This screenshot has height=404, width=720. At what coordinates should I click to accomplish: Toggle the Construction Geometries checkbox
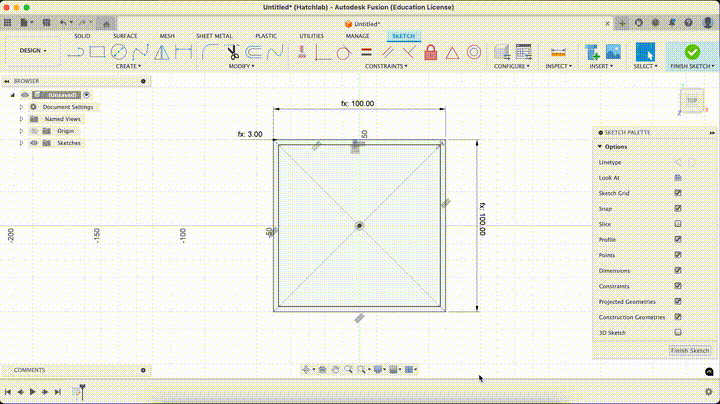(x=678, y=317)
